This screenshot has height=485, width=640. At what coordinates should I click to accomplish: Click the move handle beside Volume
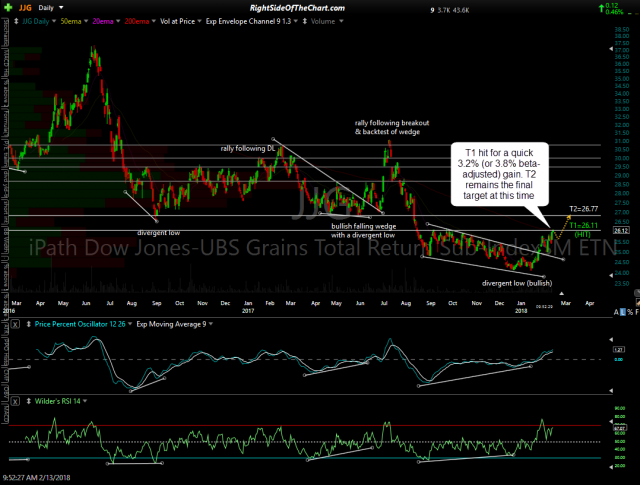304,22
